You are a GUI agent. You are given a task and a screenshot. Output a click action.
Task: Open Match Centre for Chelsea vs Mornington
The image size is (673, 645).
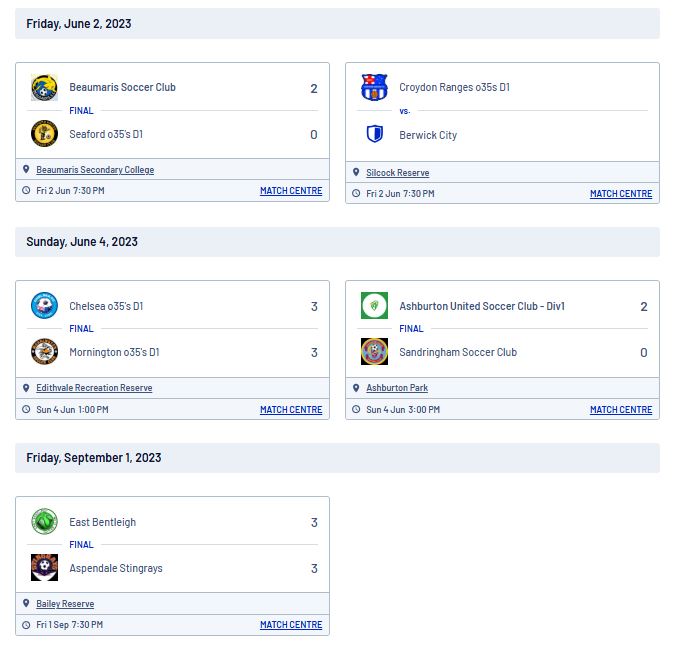(x=291, y=409)
